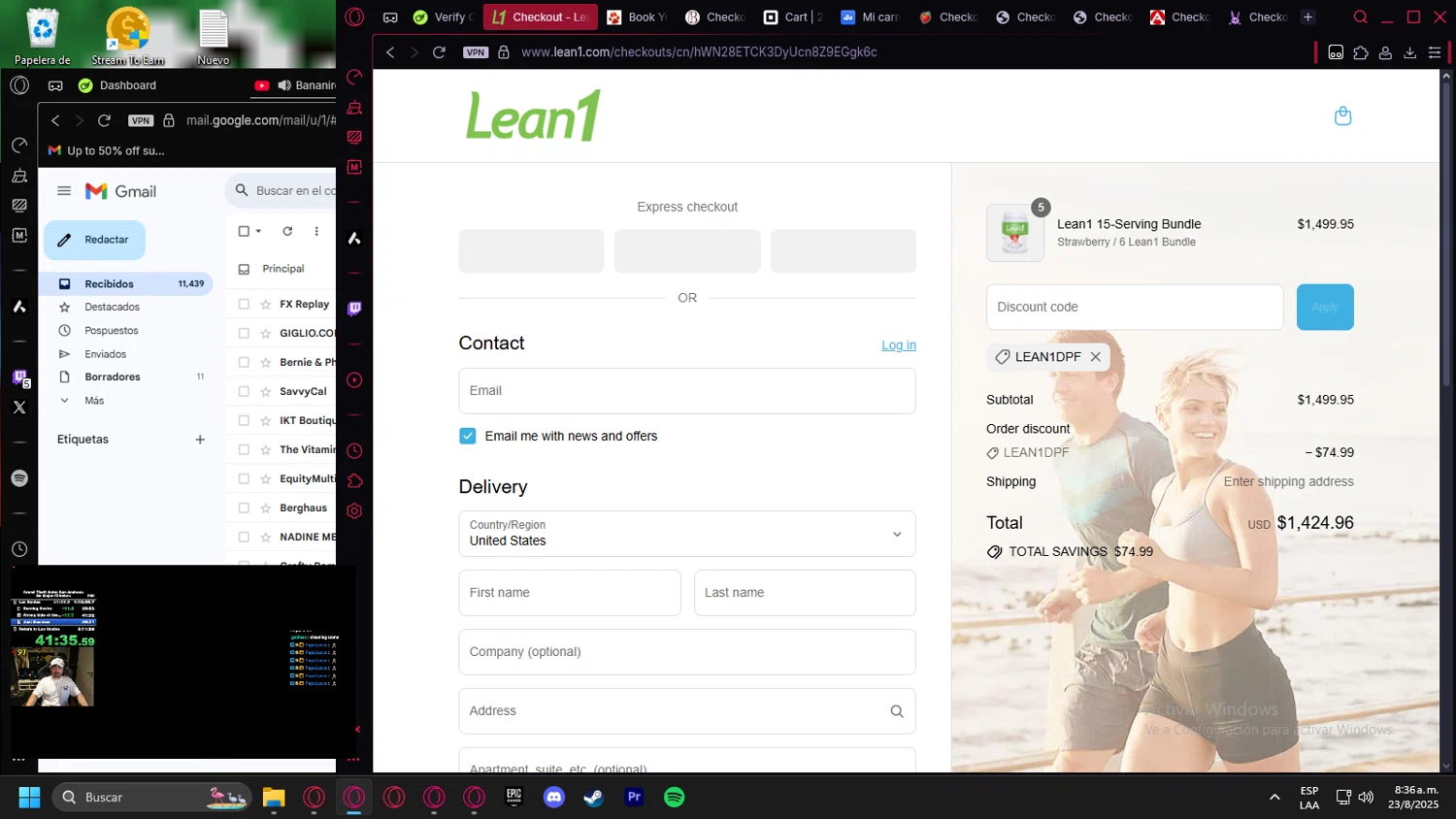Image resolution: width=1456 pixels, height=819 pixels.
Task: Open Spotify icon in Gmail window sidebar
Action: click(x=19, y=478)
